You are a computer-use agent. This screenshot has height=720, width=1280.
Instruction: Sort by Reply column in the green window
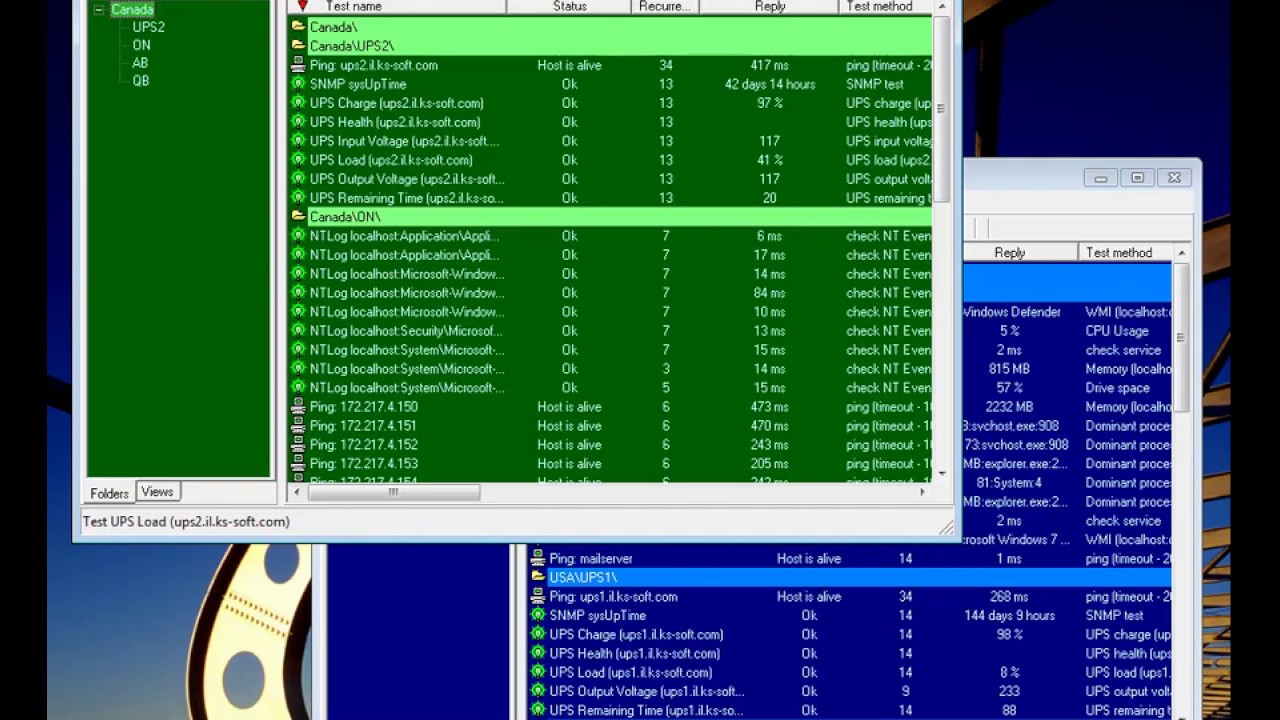769,7
